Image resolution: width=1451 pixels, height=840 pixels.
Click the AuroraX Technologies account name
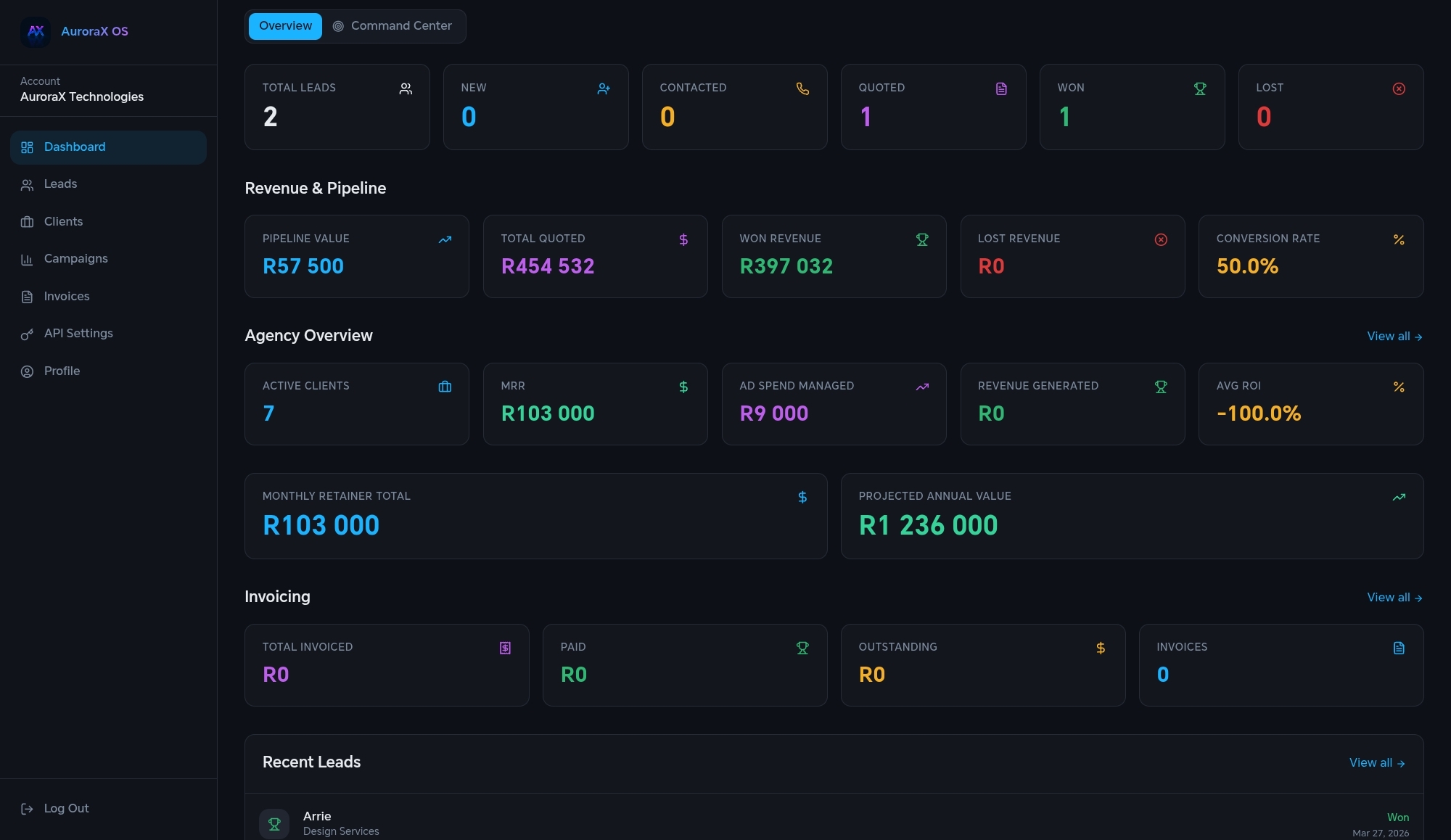click(82, 96)
